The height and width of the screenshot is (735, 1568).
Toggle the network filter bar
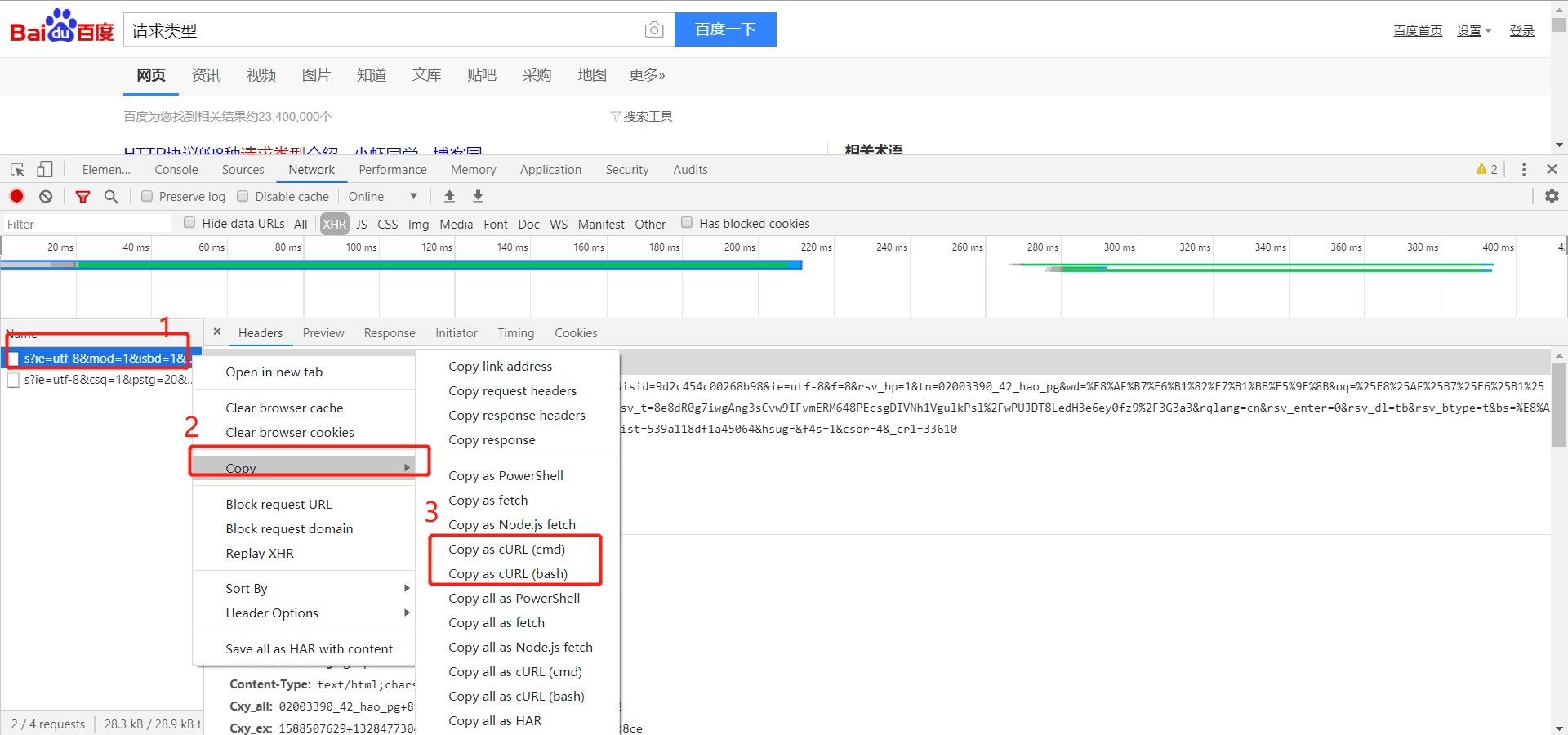(82, 196)
